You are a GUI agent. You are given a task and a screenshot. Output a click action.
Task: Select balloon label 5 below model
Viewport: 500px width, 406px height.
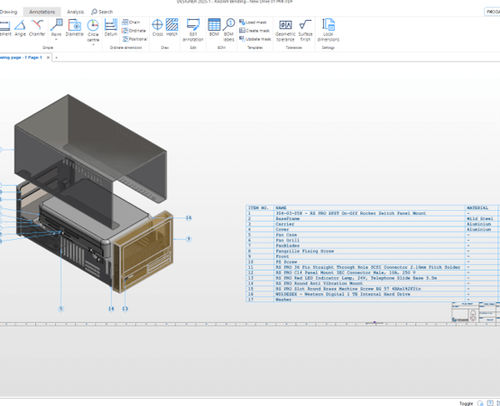(x=61, y=309)
